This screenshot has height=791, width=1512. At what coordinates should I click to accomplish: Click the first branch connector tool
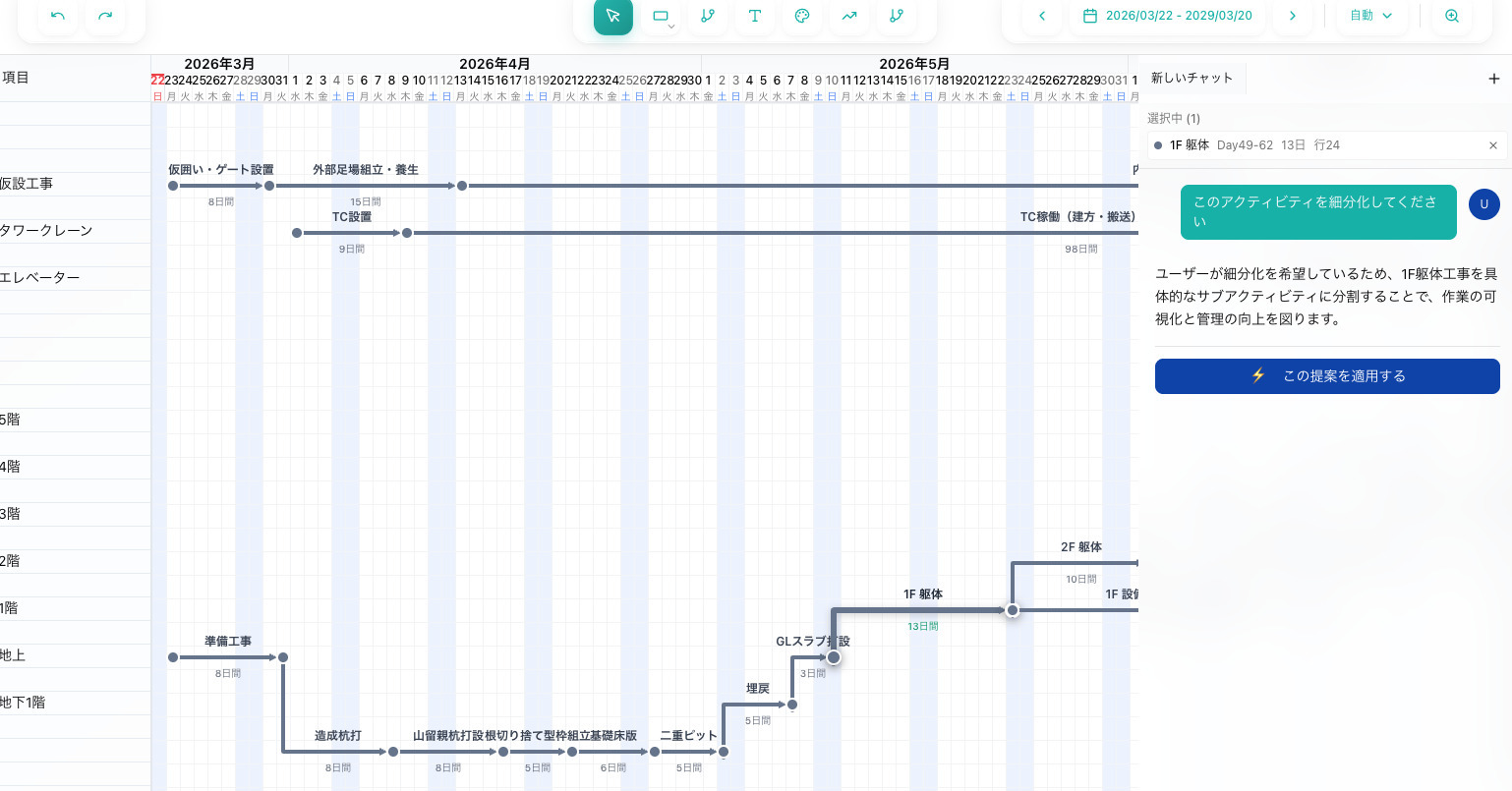point(708,16)
